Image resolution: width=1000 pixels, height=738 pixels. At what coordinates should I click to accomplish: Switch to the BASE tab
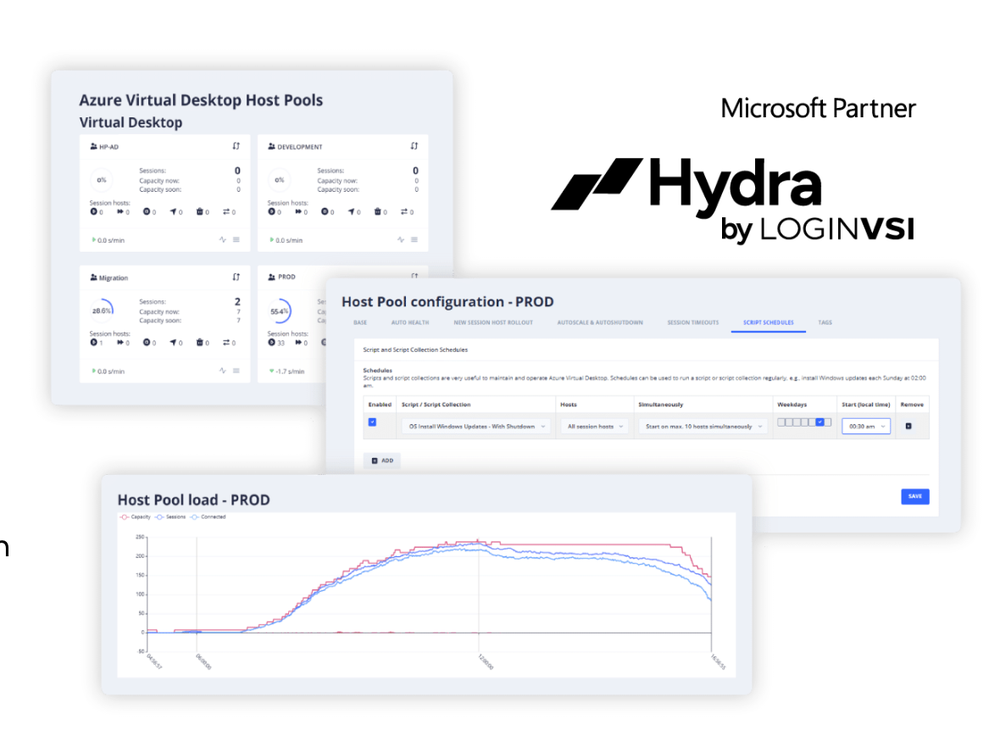pos(360,322)
